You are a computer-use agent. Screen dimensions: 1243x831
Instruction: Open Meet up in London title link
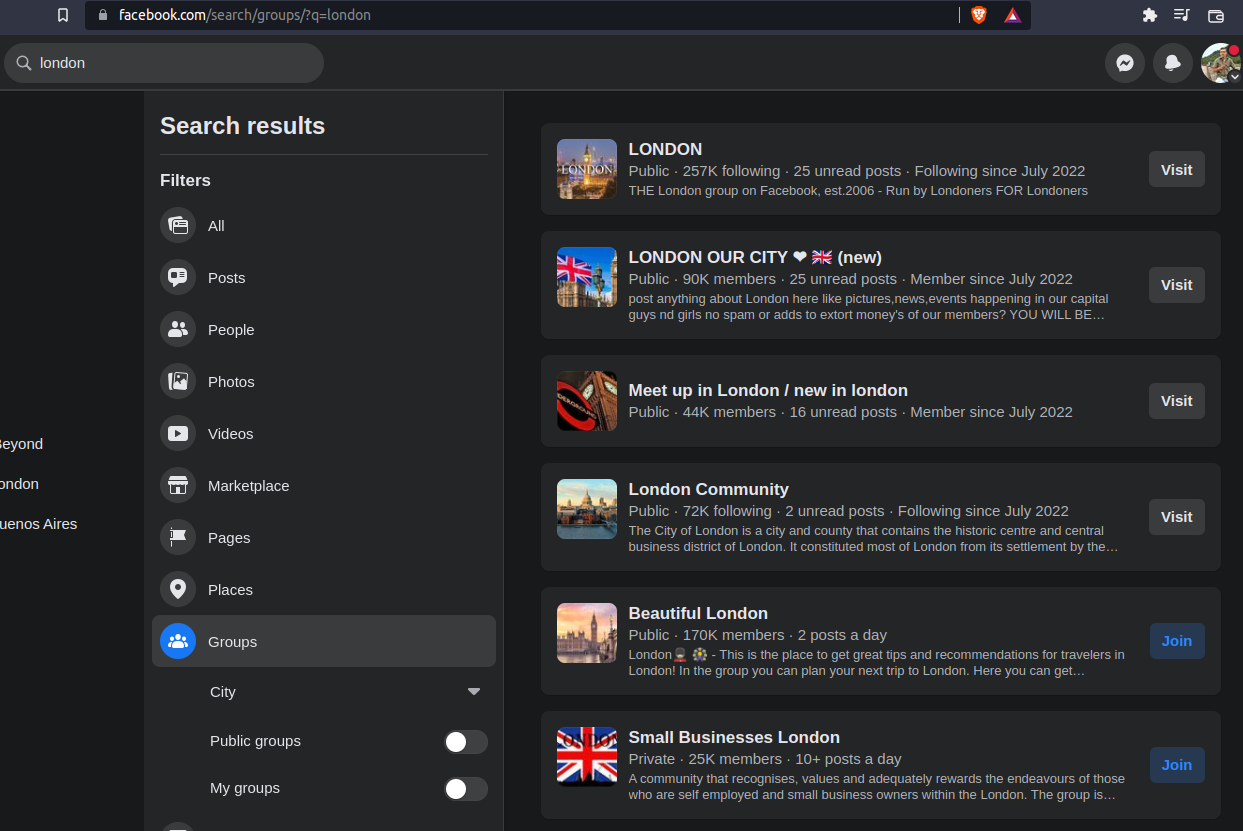click(x=768, y=390)
